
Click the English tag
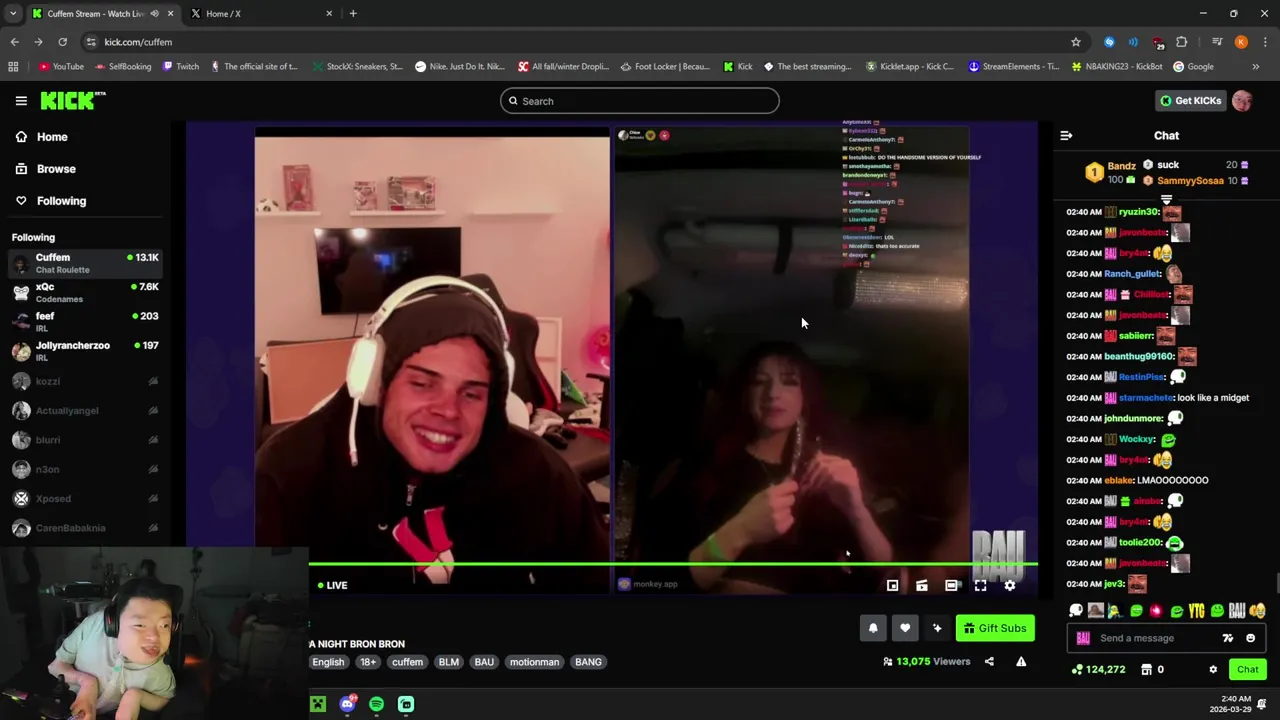(328, 662)
